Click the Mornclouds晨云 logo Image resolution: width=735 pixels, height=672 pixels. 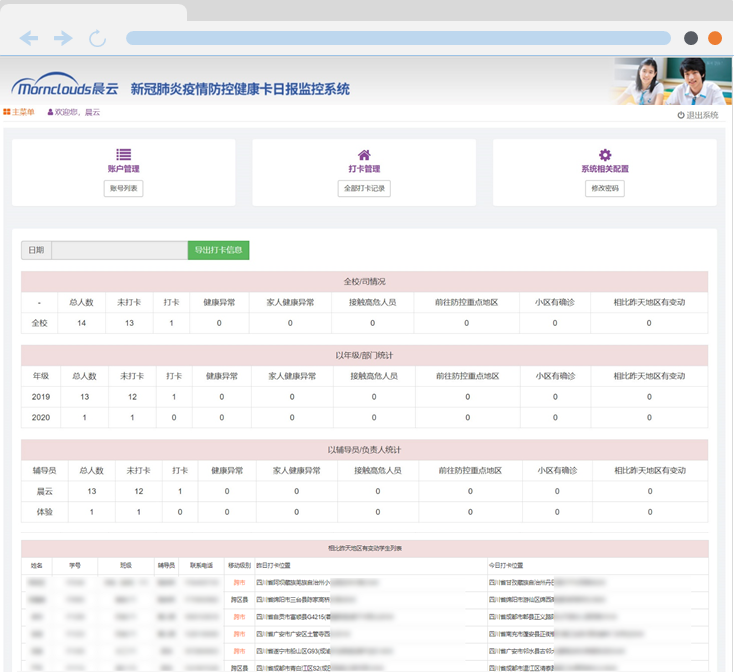64,88
